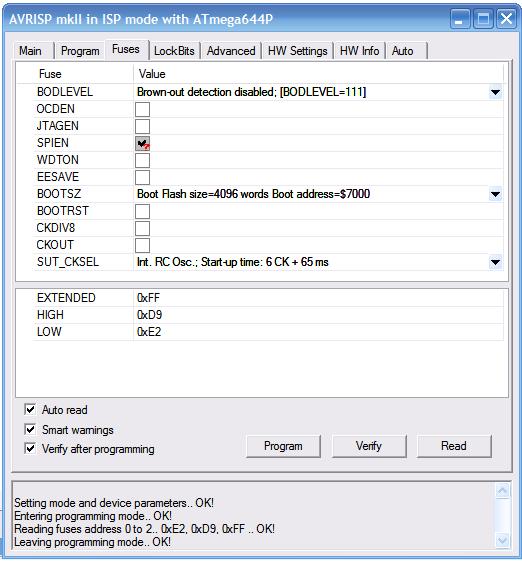Expand the BOOTSZ dropdown arrow
Image resolution: width=522 pixels, height=562 pixels.
coord(495,194)
